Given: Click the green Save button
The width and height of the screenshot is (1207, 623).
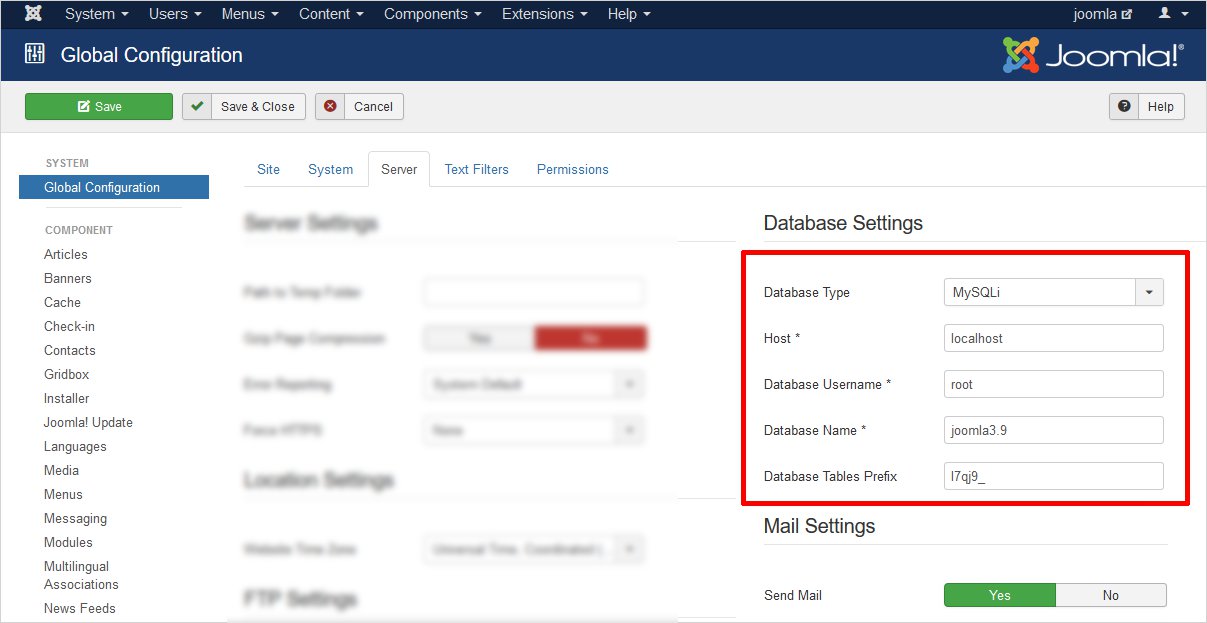Looking at the screenshot, I should 98,107.
